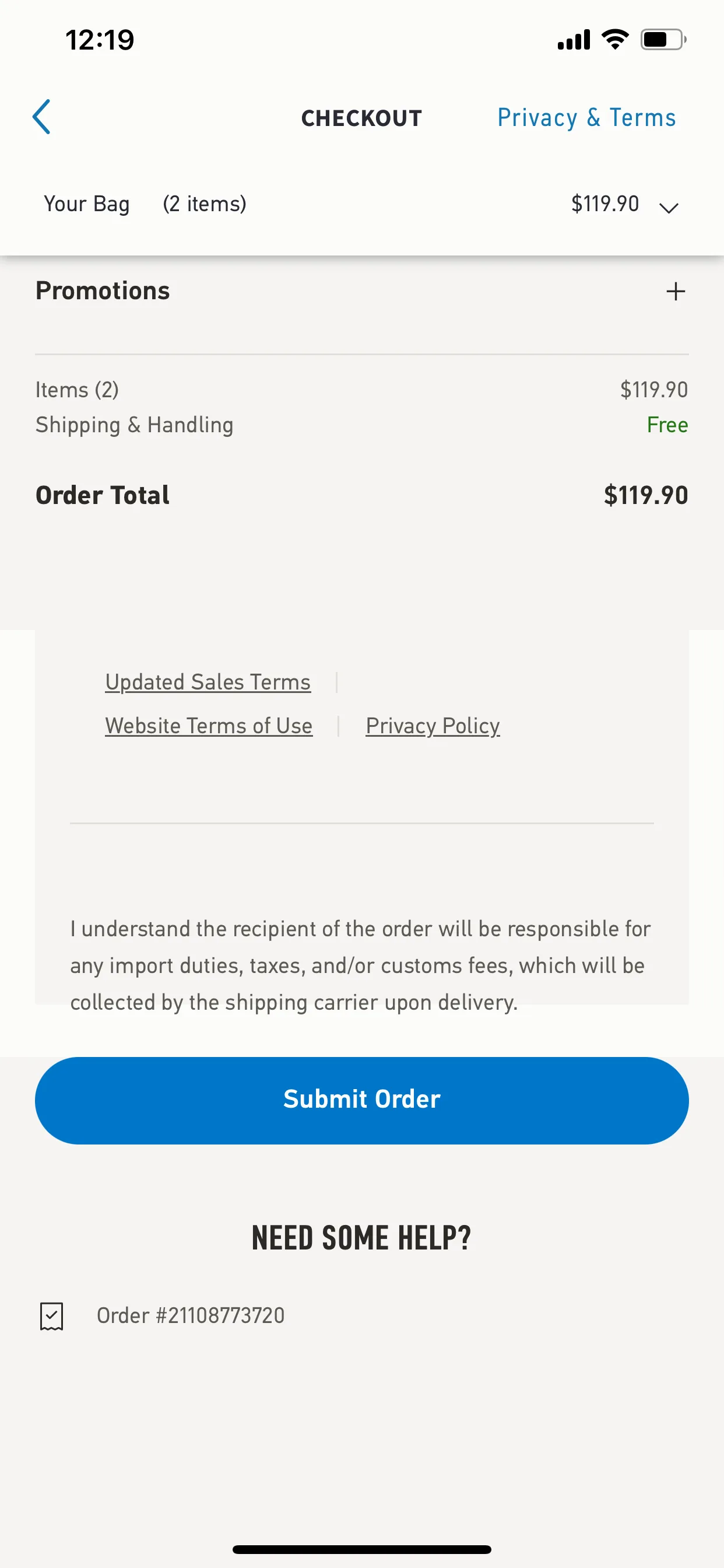Tap the back arrow icon
This screenshot has width=724, height=1568.
click(x=41, y=117)
